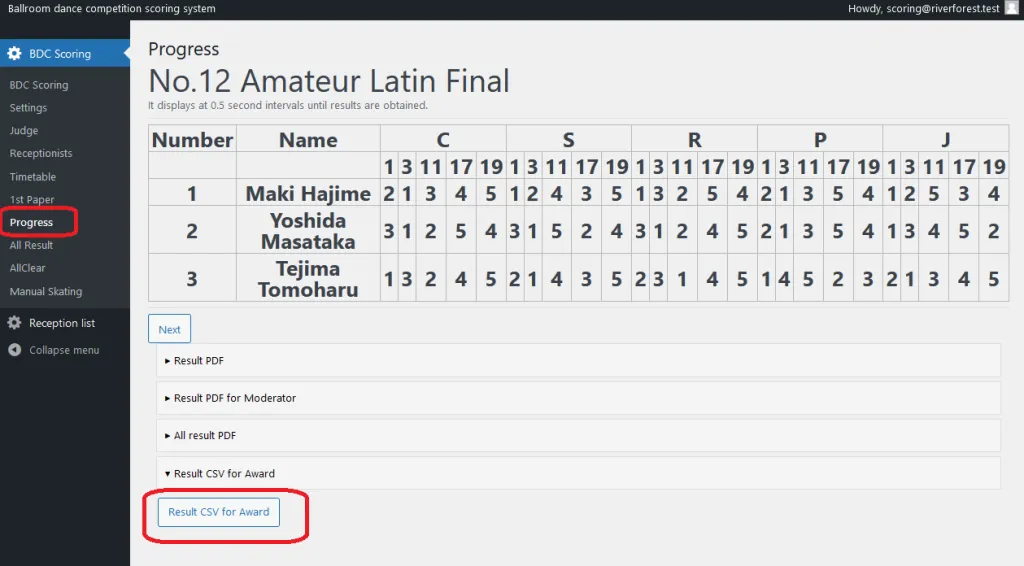
Task: Click the user avatar icon in top bar
Action: [x=1012, y=8]
